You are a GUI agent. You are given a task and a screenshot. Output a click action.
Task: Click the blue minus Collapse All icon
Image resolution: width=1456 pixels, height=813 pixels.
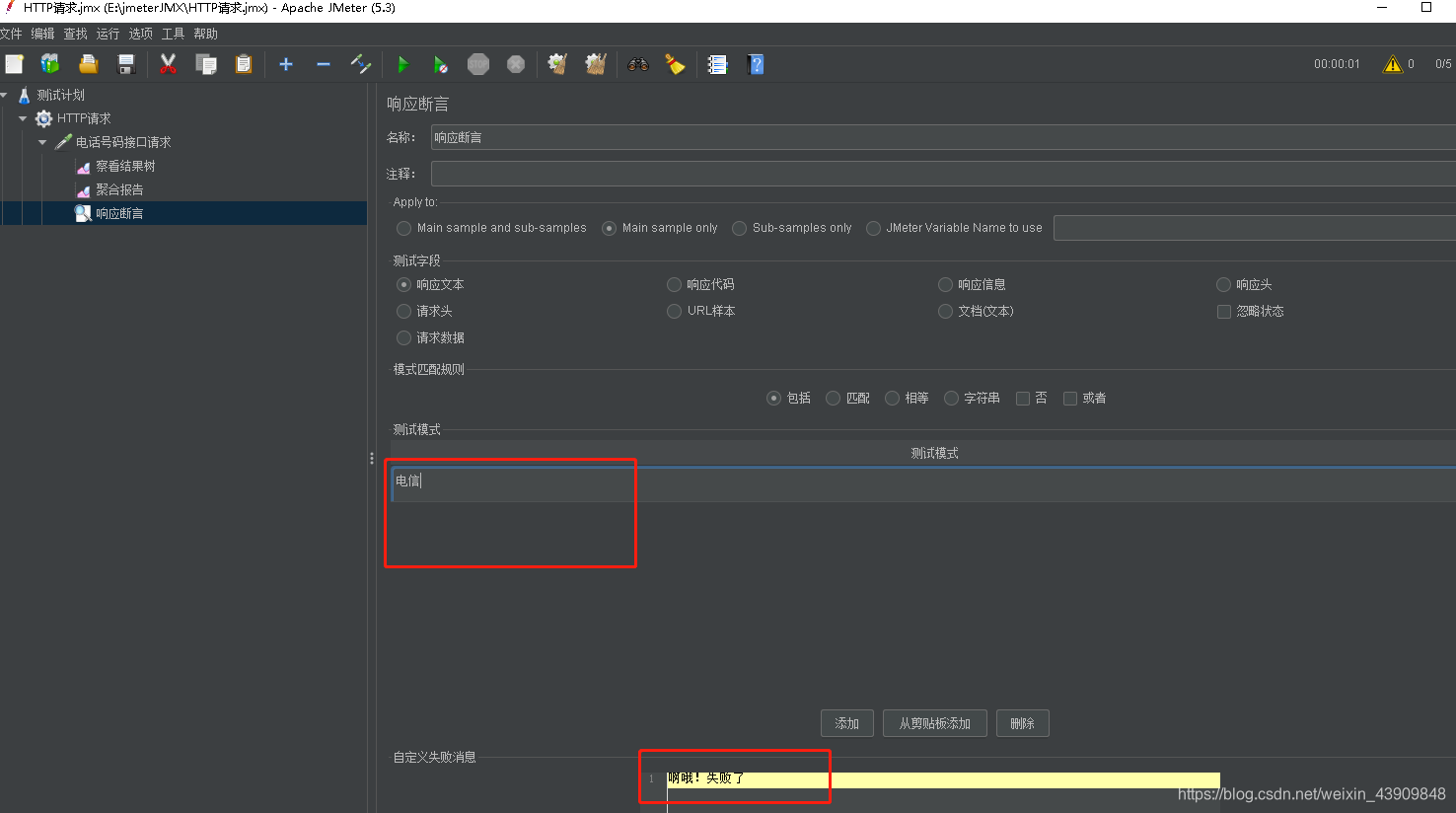click(x=323, y=64)
